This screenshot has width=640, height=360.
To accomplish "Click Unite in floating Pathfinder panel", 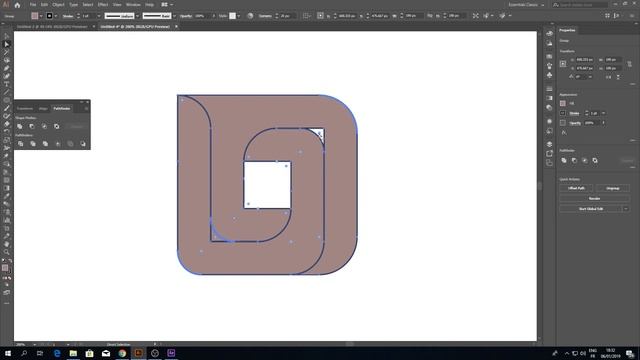I will [x=20, y=127].
